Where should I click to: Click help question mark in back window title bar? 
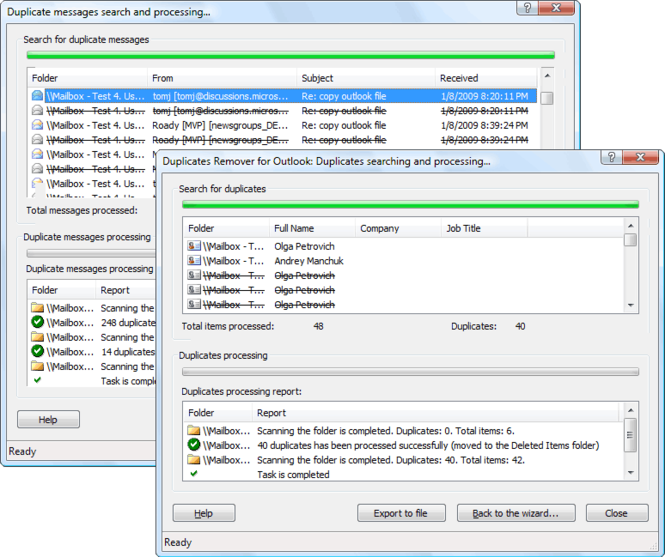tap(527, 8)
